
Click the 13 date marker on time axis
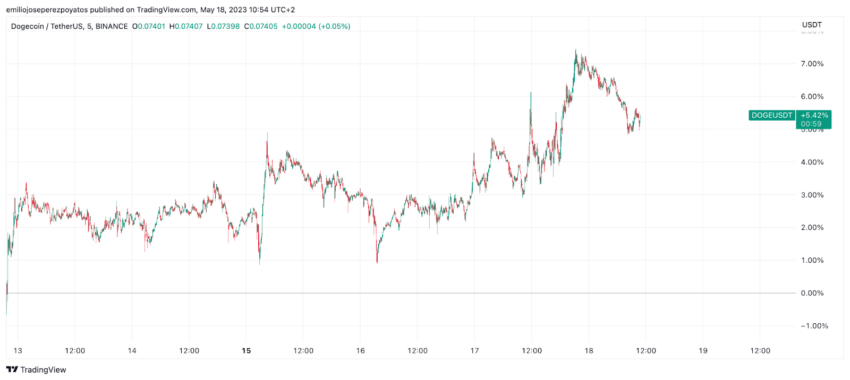click(x=18, y=351)
